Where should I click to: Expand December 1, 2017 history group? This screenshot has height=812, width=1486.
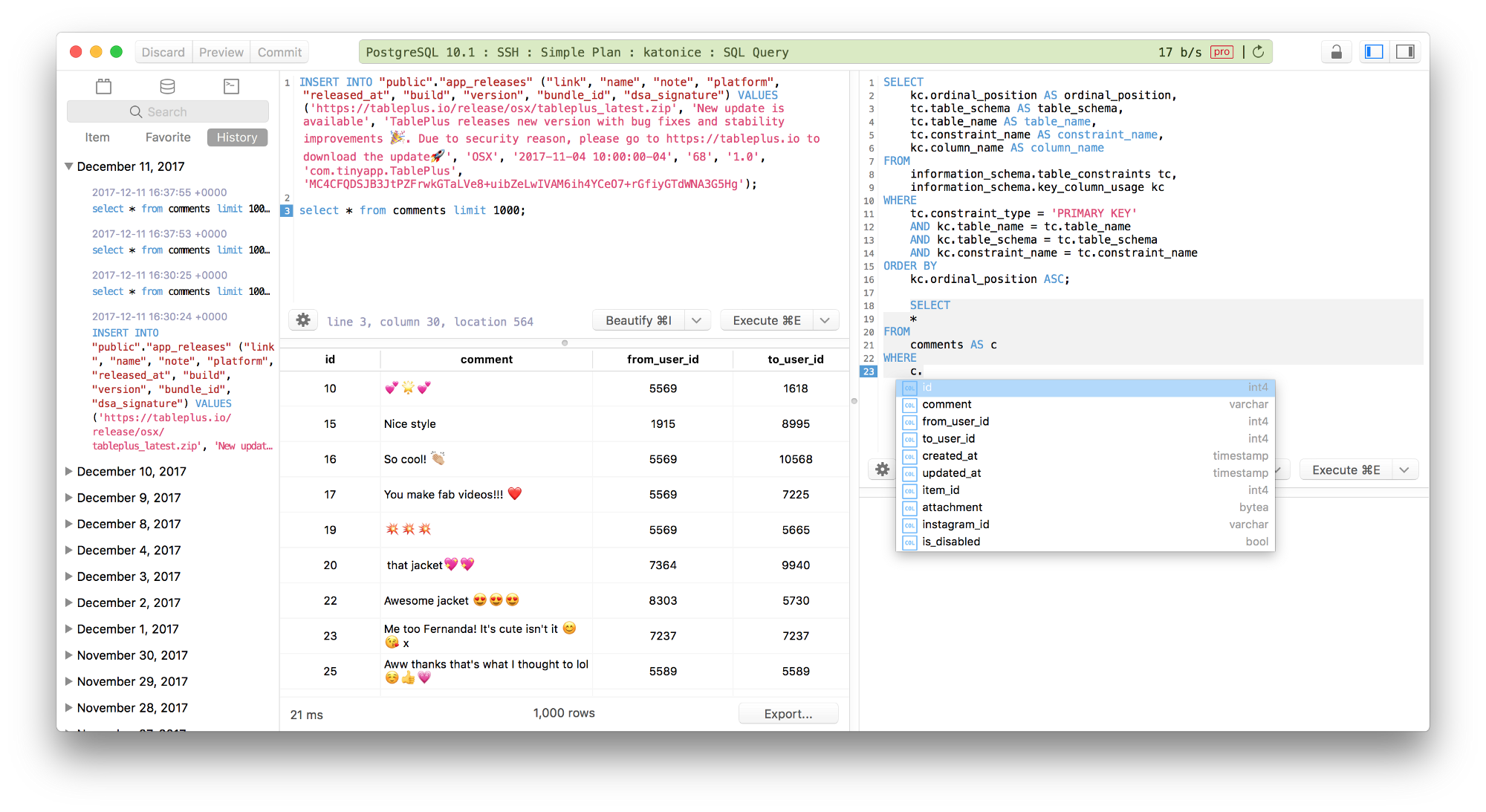(x=69, y=629)
